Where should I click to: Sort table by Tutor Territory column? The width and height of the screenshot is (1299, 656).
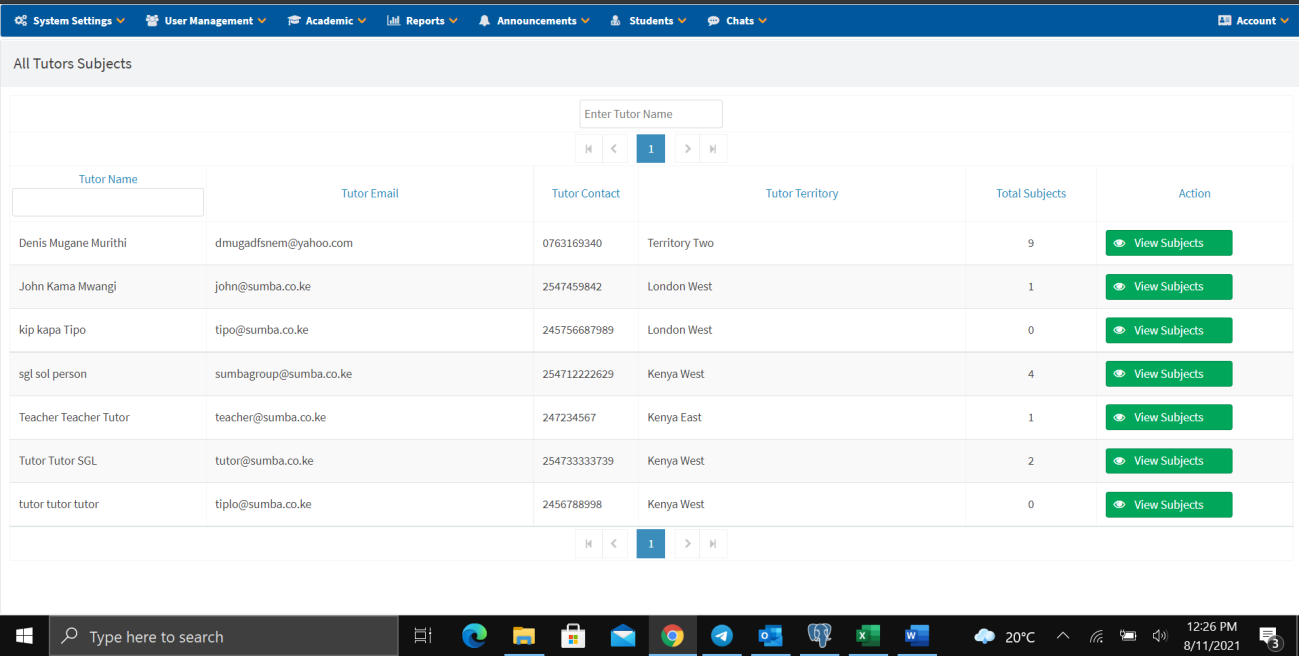click(801, 194)
